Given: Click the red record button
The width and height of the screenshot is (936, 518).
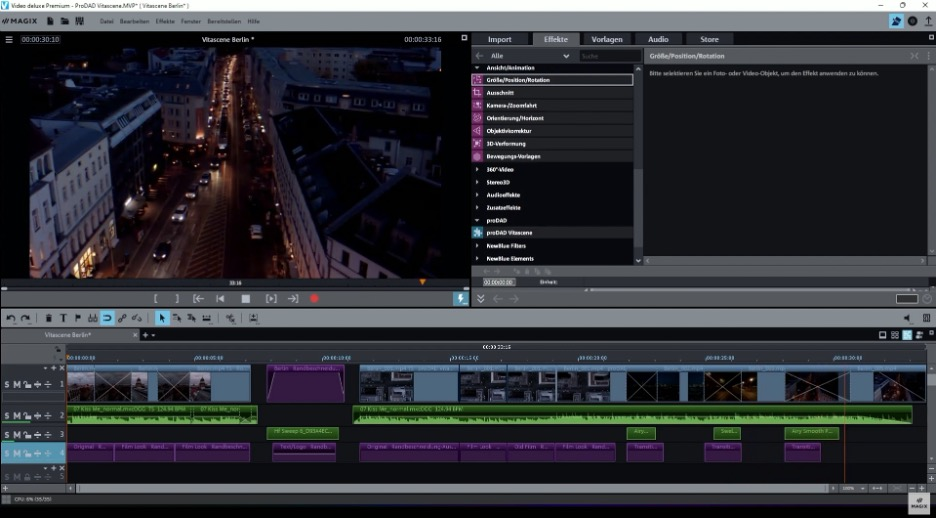Looking at the screenshot, I should 315,299.
